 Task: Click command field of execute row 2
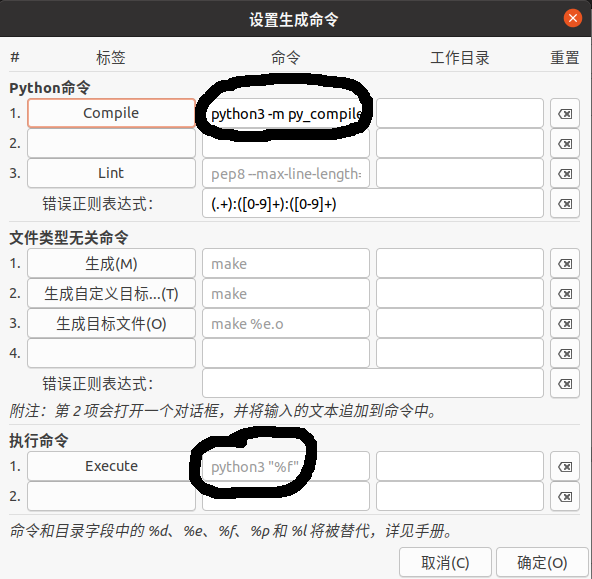click(x=286, y=497)
